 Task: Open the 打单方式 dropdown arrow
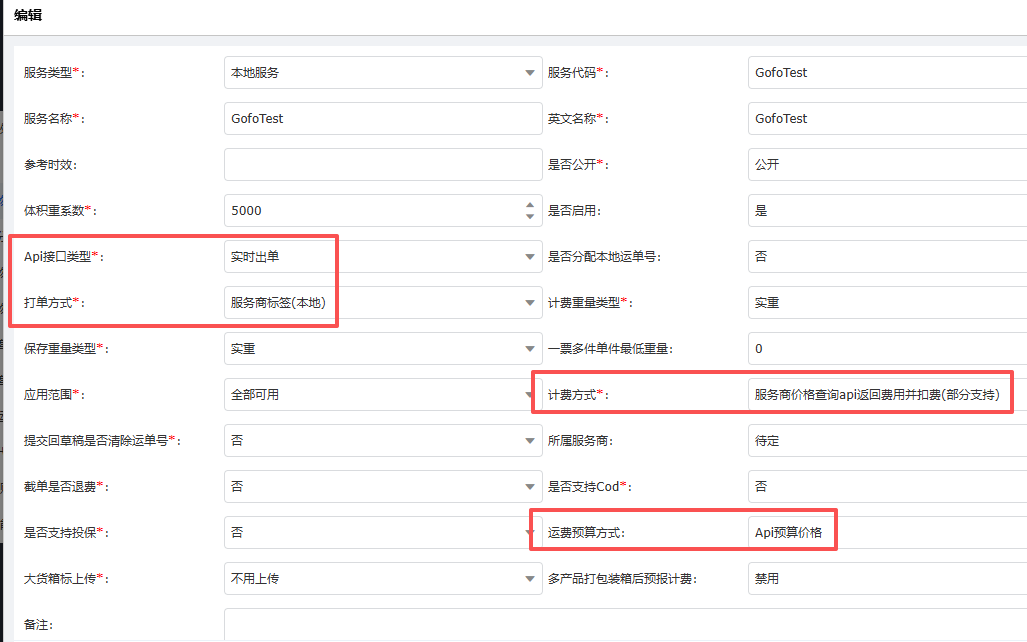click(x=529, y=303)
